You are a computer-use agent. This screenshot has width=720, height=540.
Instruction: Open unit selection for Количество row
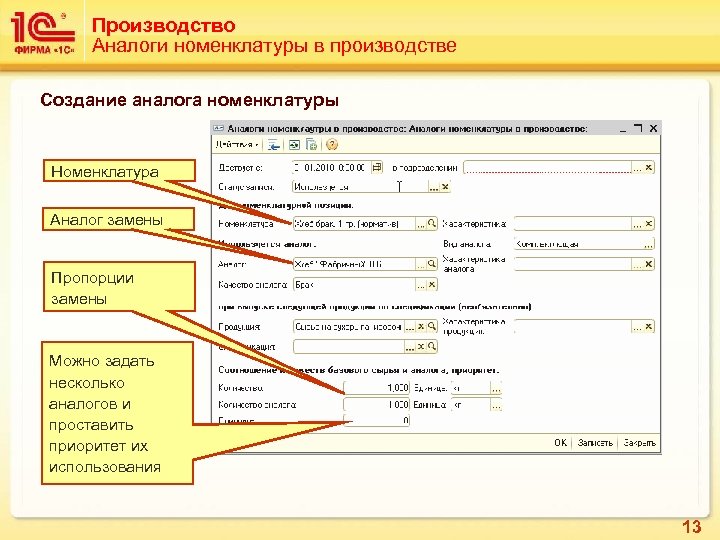[496, 388]
